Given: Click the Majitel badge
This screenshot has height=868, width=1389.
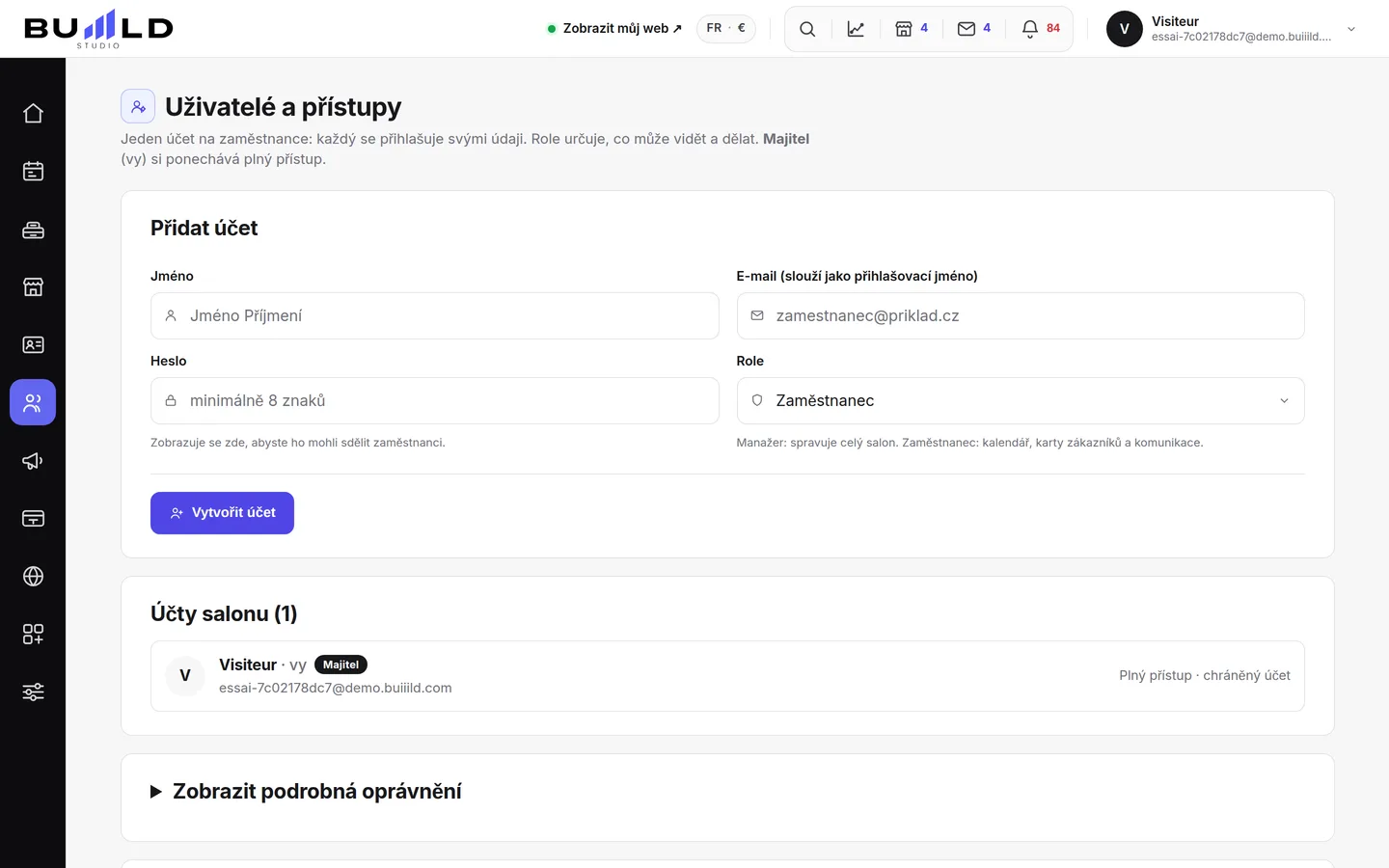Looking at the screenshot, I should pyautogui.click(x=340, y=665).
